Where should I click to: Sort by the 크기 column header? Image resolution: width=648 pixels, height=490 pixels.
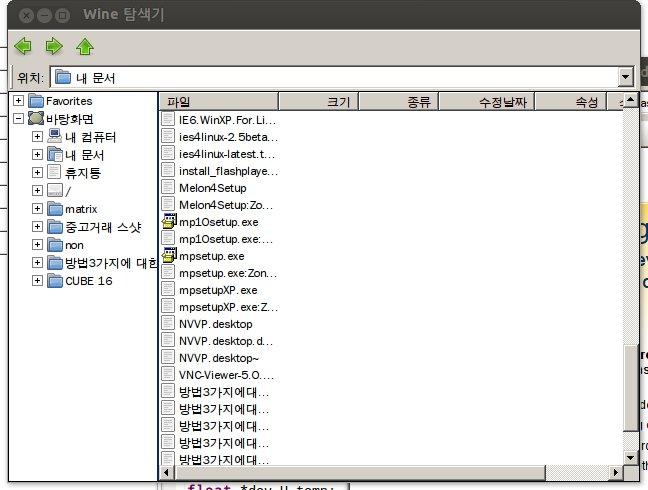click(318, 102)
